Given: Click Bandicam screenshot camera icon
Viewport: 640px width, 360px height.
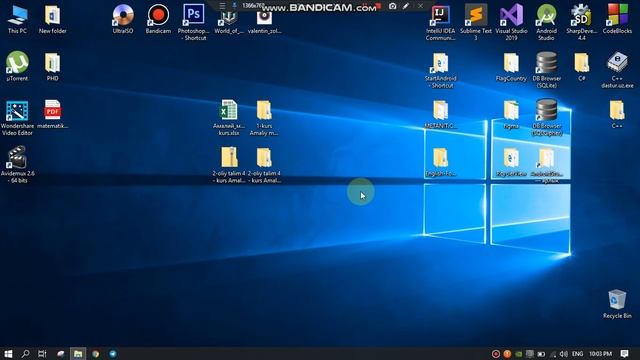Looking at the screenshot, I should click(x=392, y=6).
